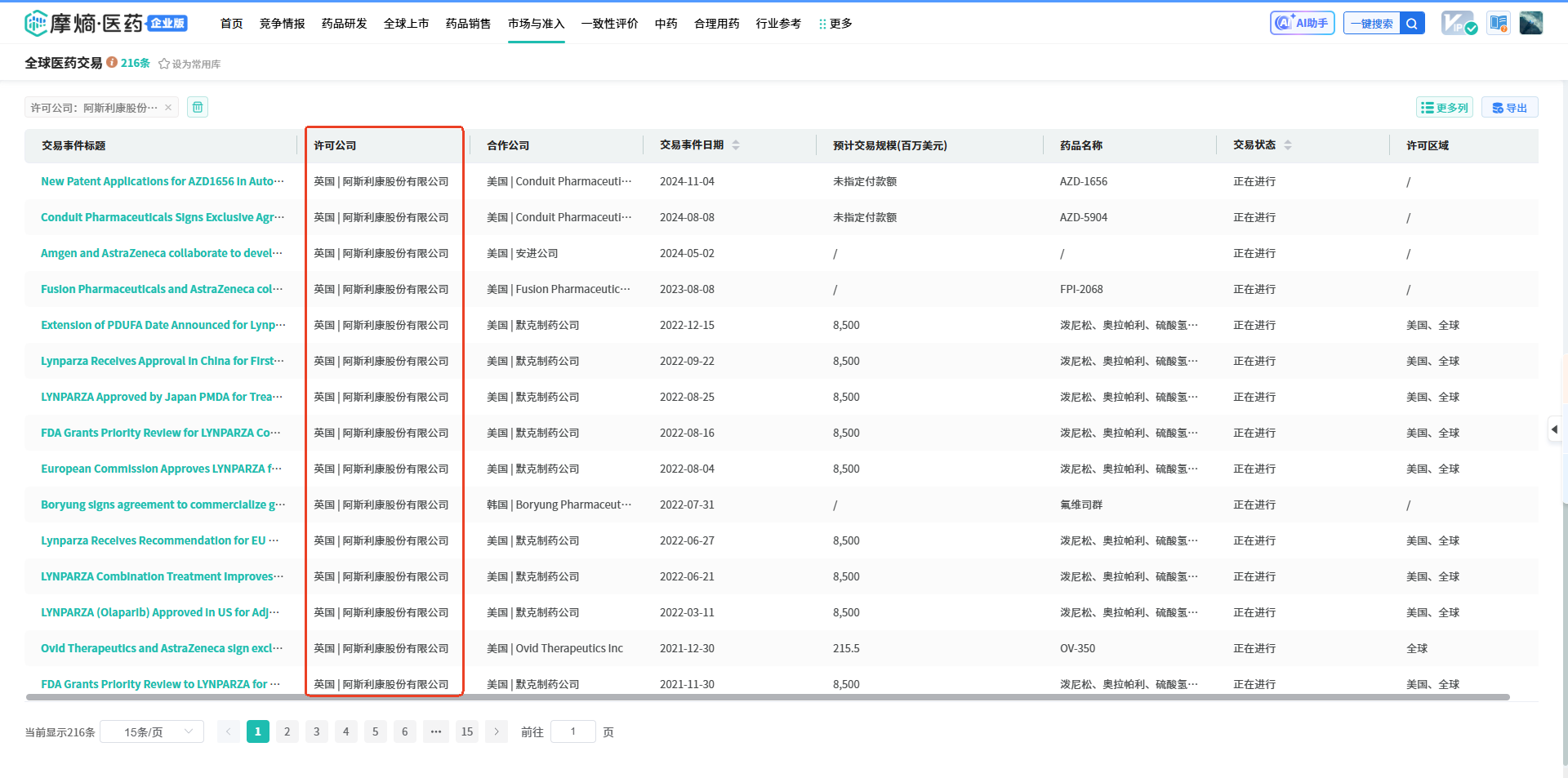Image resolution: width=1568 pixels, height=778 pixels.
Task: Click the 215.5 deal size cell
Action: [846, 648]
